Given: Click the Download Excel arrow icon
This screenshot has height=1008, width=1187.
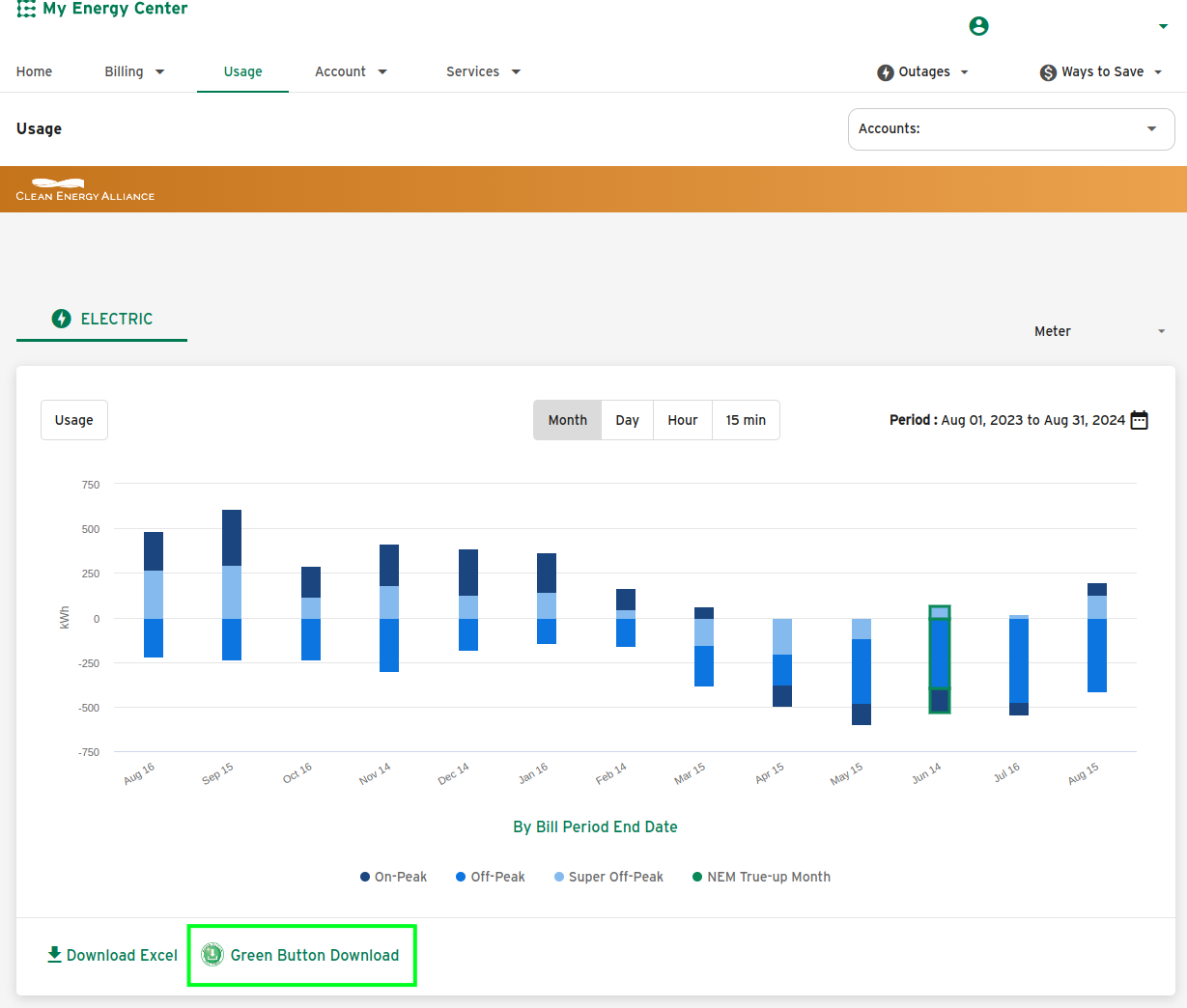Looking at the screenshot, I should (54, 954).
